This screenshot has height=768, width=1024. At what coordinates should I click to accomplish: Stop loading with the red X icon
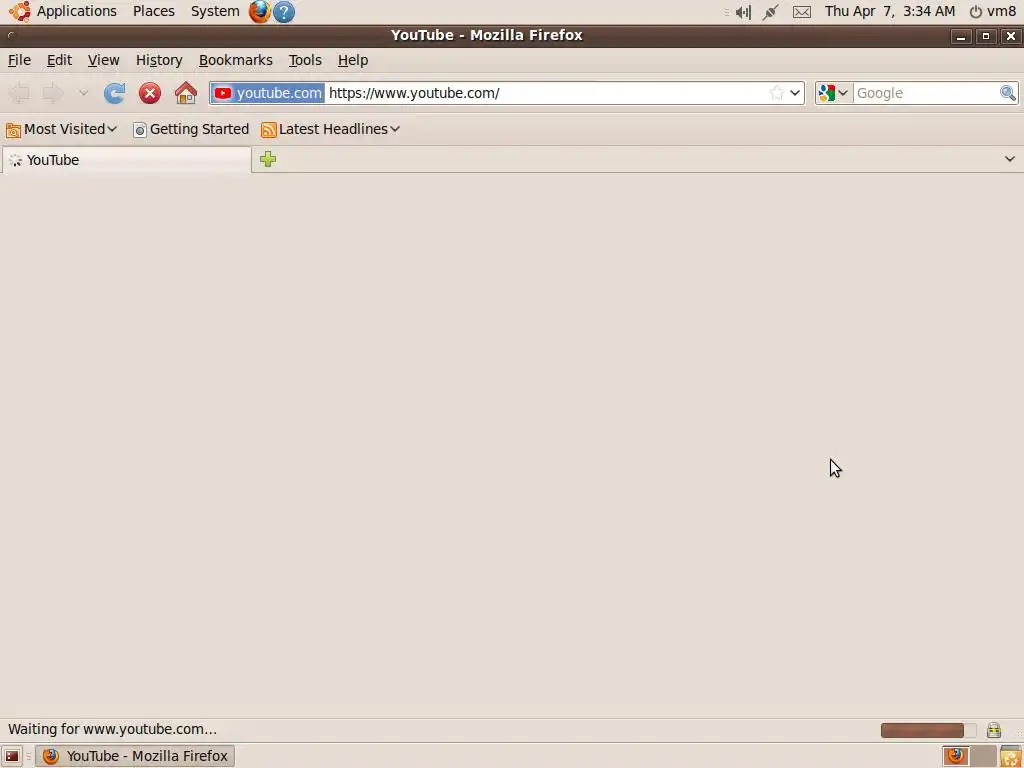[x=150, y=93]
